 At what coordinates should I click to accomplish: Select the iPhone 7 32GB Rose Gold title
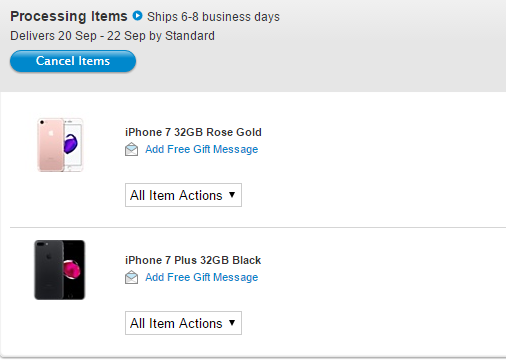coord(193,132)
